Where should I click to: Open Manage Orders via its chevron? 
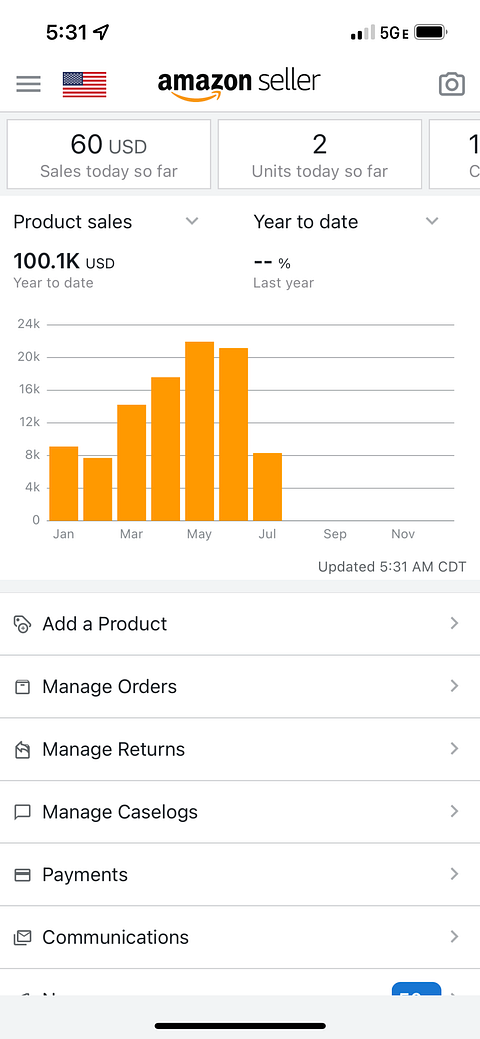click(x=454, y=686)
